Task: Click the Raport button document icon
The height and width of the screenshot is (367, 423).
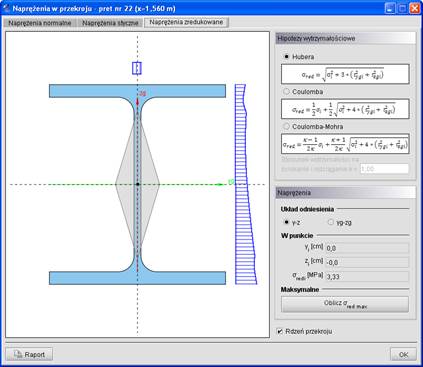Action: 18,354
